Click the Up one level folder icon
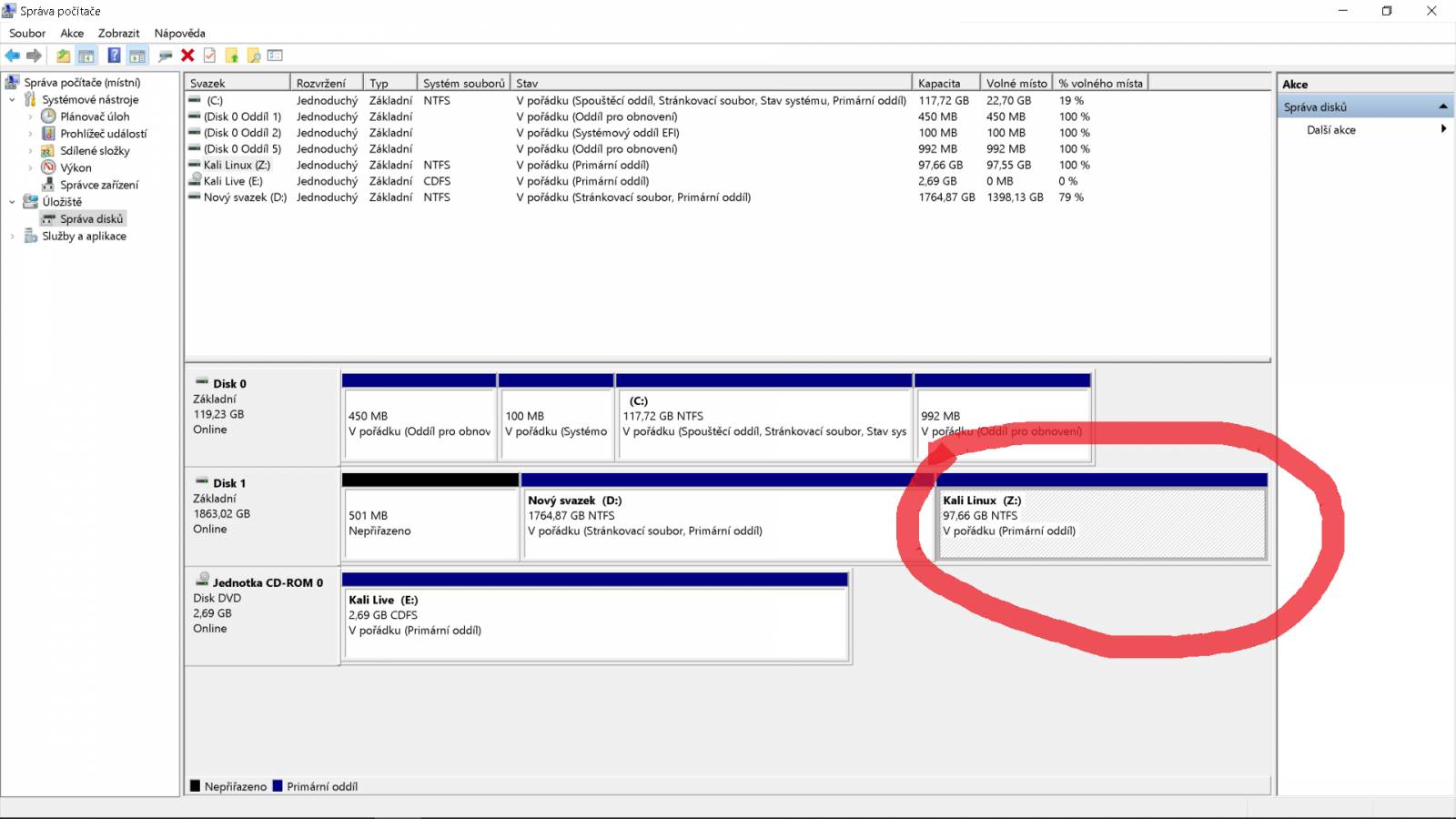Screen dimensions: 1456x819 coord(63,56)
